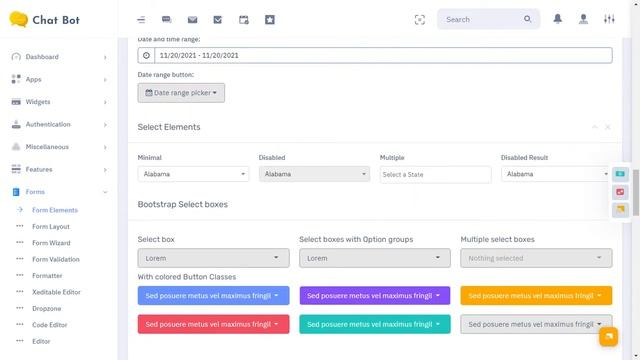
Task: Open Formatter submenu item
Action: click(47, 276)
